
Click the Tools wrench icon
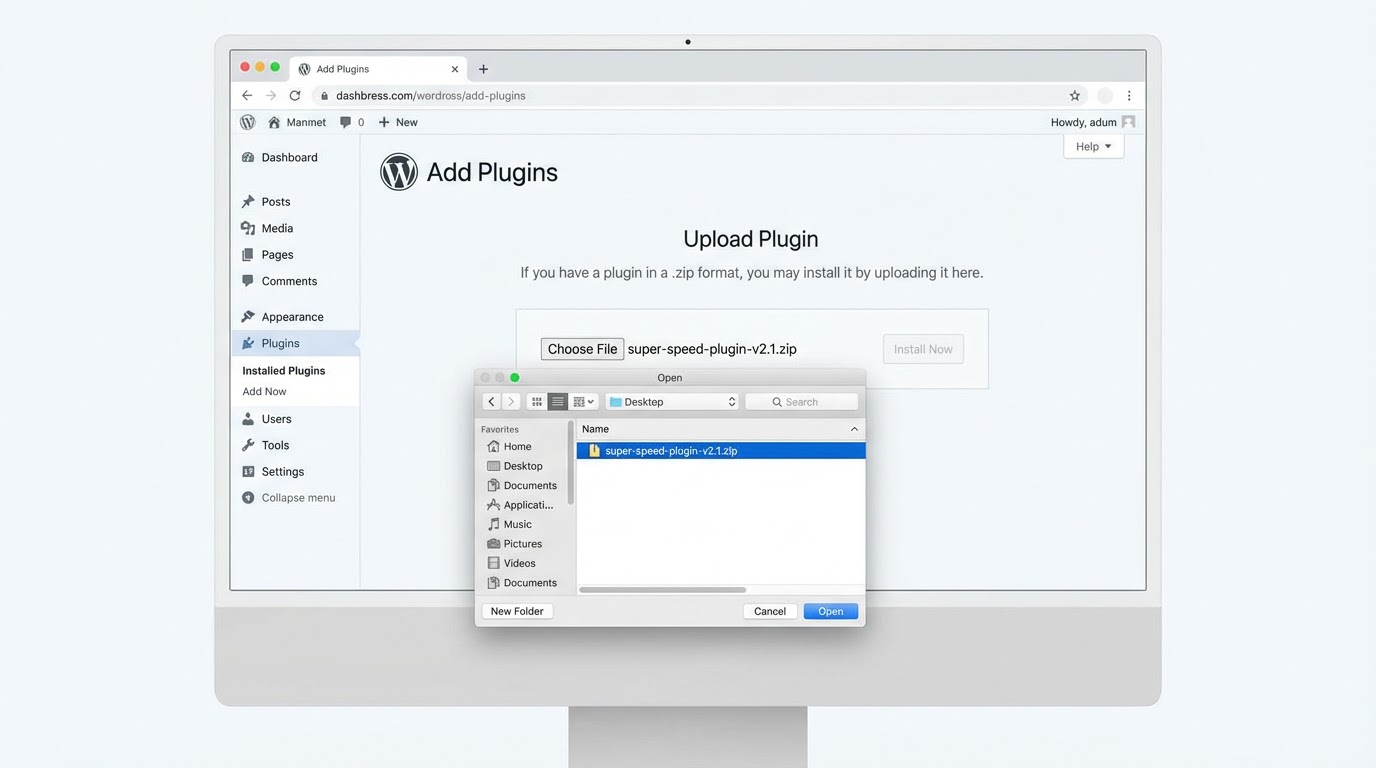pyautogui.click(x=247, y=445)
